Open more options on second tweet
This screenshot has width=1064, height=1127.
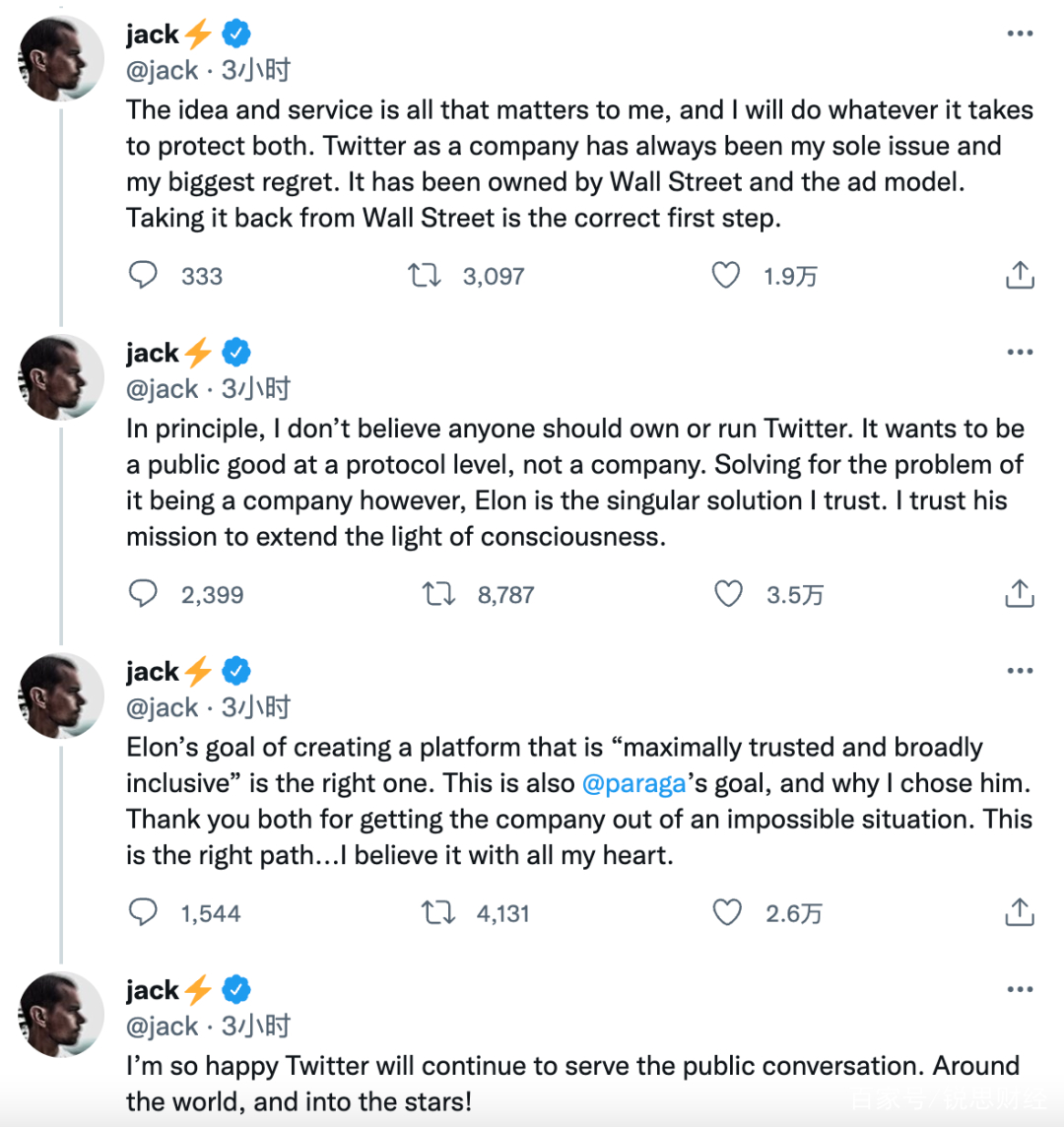pos(1020,353)
